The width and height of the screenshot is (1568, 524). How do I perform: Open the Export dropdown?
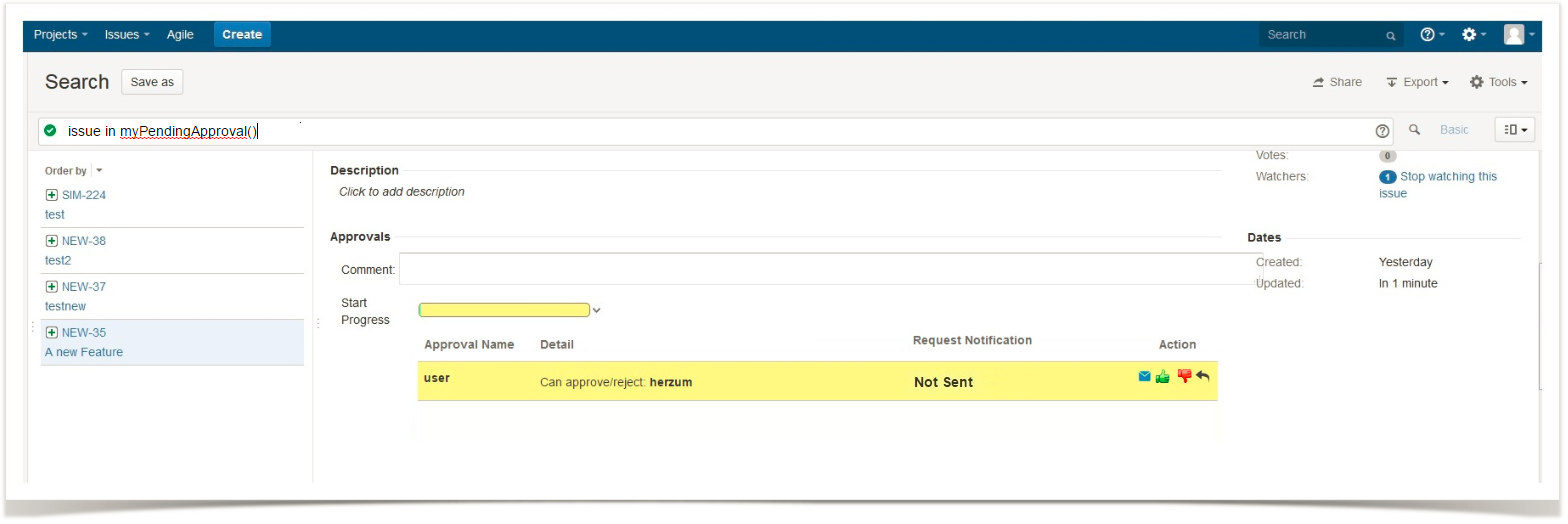[1418, 82]
